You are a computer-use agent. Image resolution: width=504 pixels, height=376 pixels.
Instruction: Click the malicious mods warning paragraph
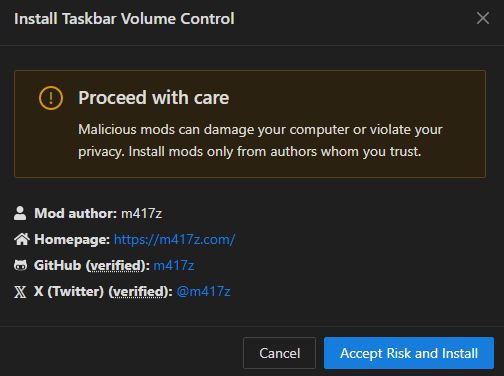pos(260,140)
